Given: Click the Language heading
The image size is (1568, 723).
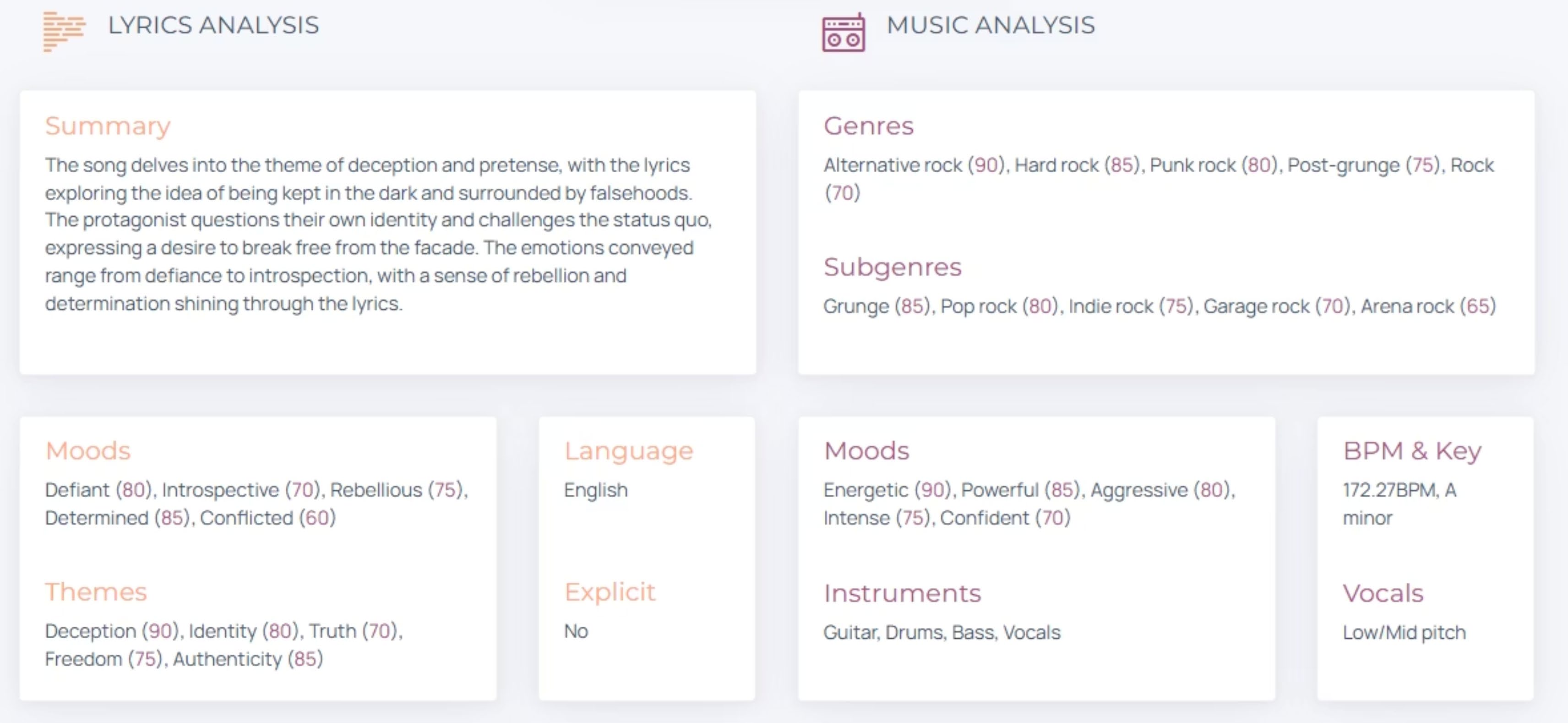Looking at the screenshot, I should (628, 451).
